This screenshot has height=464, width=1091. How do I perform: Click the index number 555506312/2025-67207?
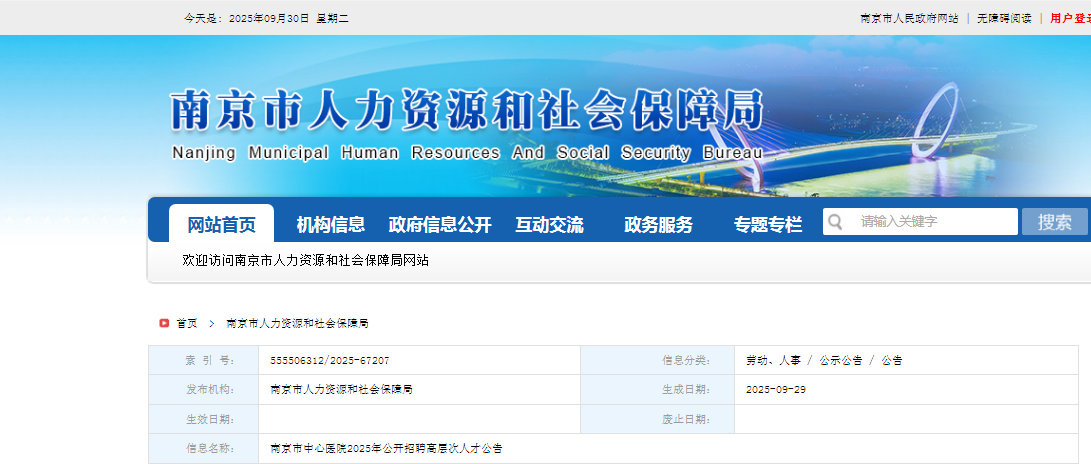pyautogui.click(x=330, y=360)
